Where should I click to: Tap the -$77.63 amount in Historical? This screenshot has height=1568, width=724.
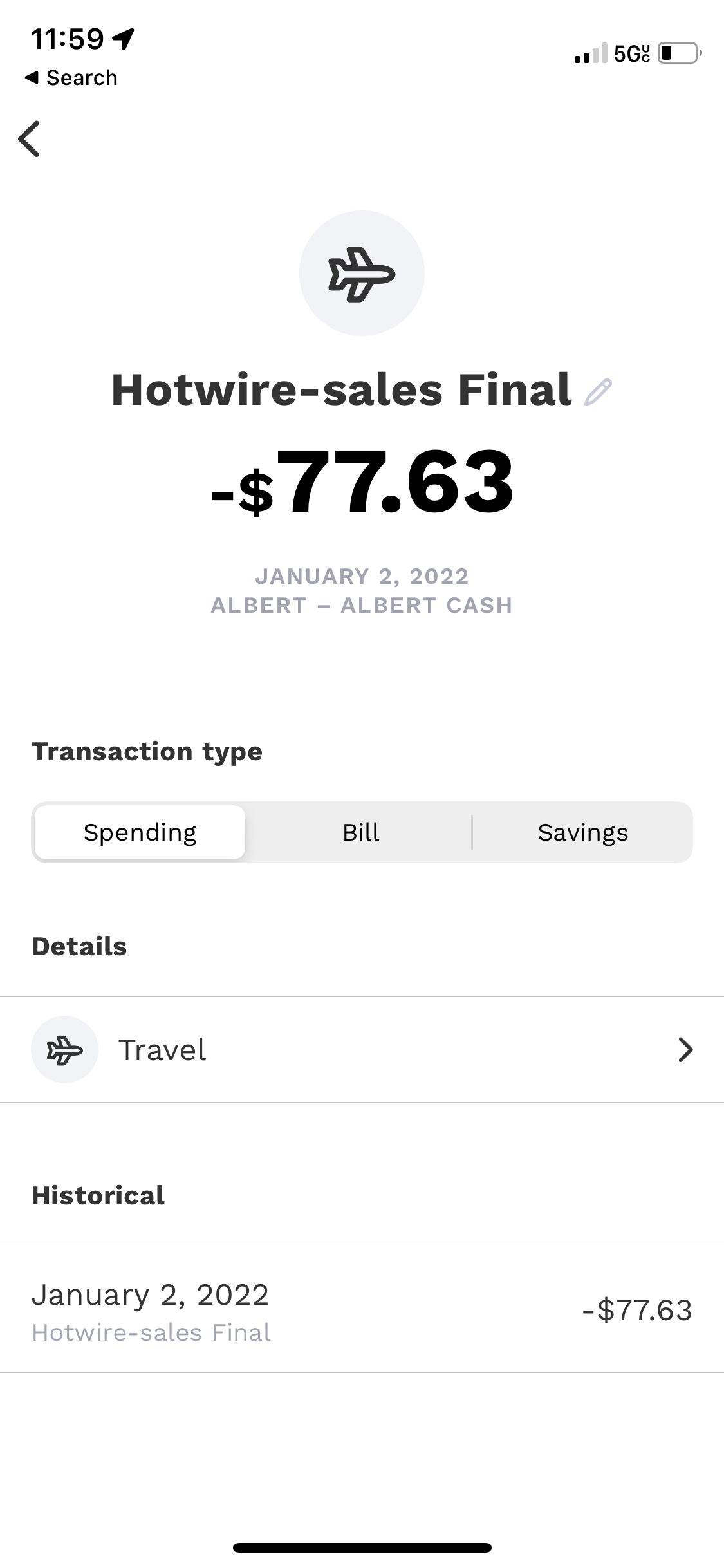(636, 1310)
